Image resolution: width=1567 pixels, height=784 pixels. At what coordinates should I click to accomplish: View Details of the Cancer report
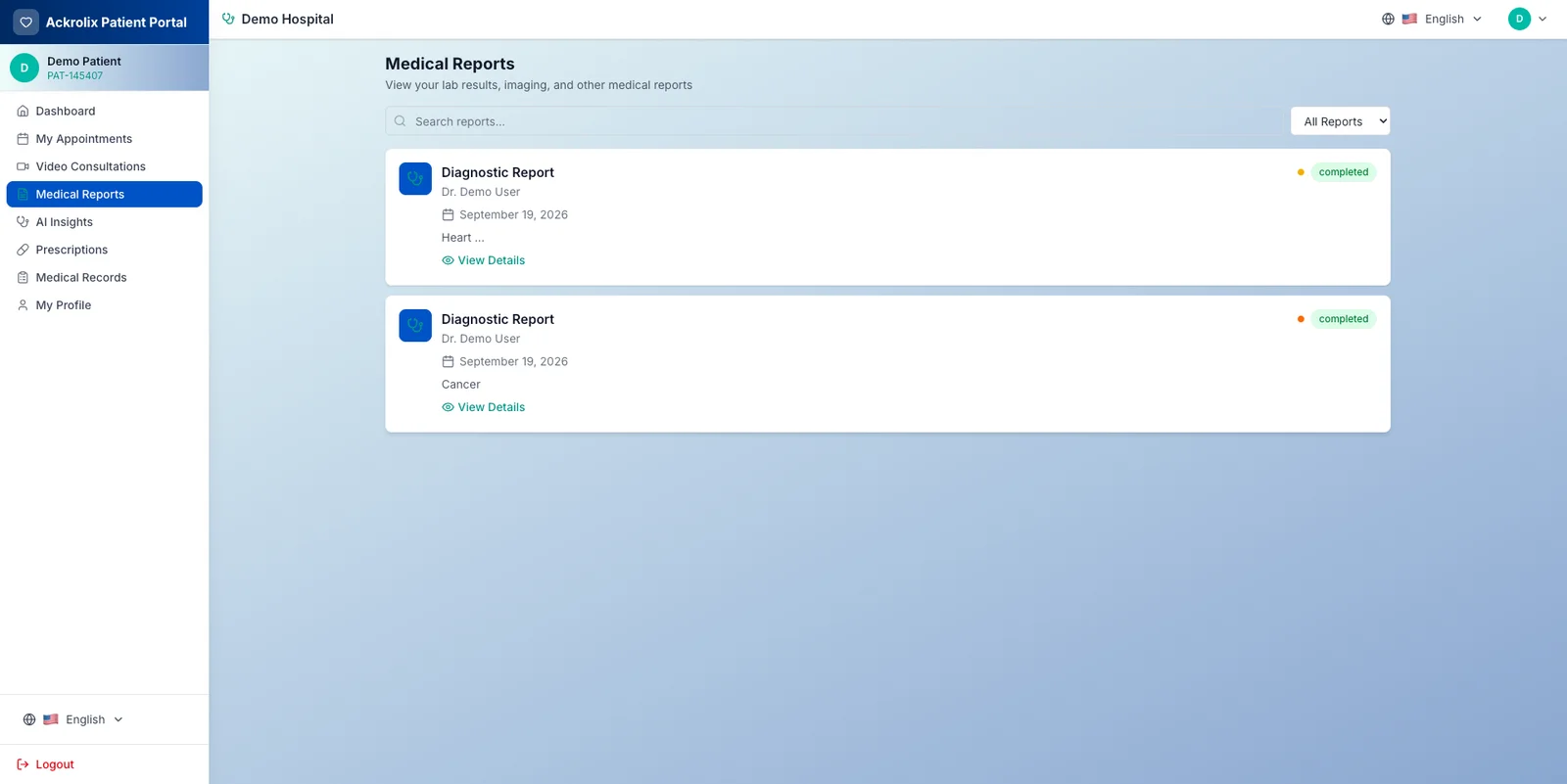coord(484,407)
